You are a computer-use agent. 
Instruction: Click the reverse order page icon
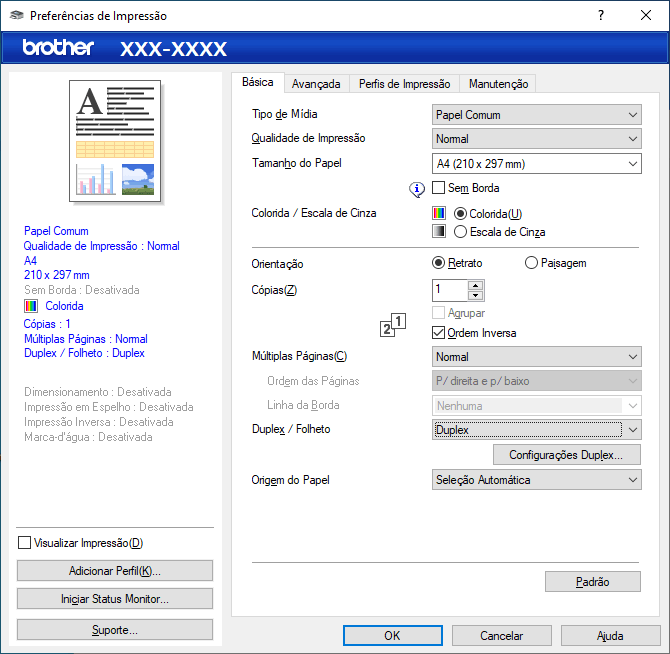coord(393,325)
